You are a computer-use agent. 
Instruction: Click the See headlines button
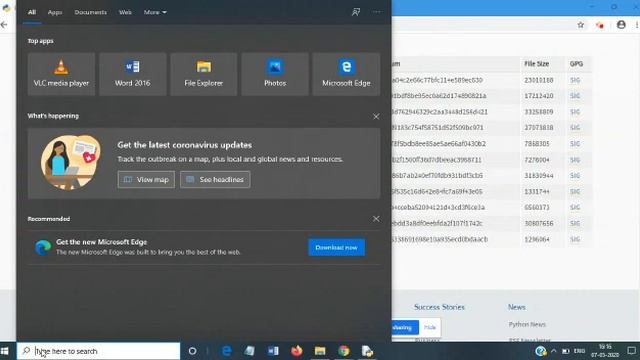click(215, 180)
